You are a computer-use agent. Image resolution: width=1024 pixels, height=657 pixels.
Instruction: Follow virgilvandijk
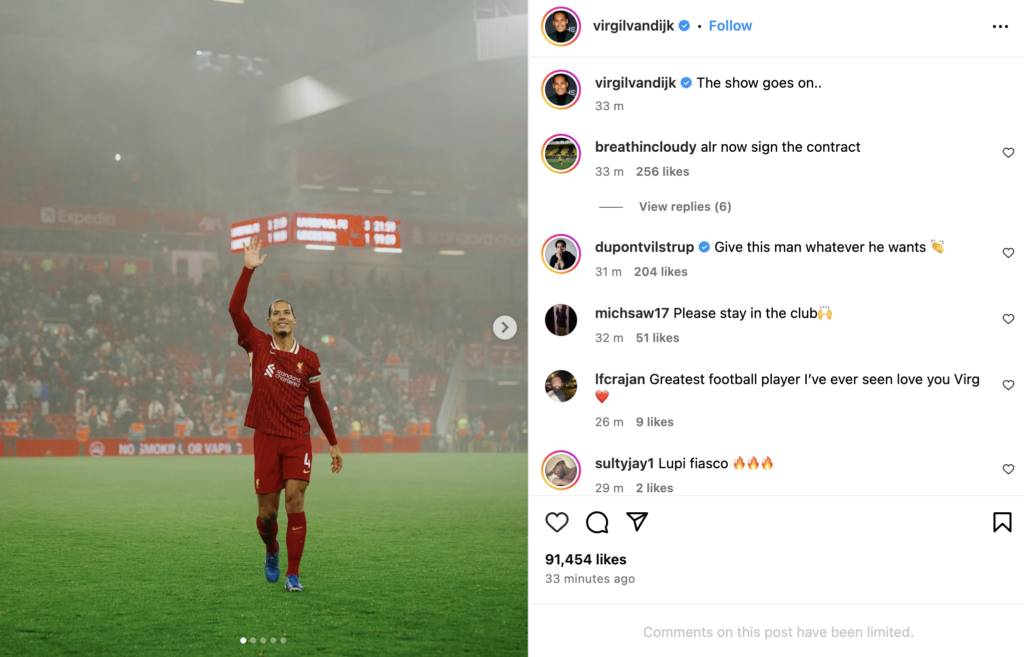click(730, 25)
